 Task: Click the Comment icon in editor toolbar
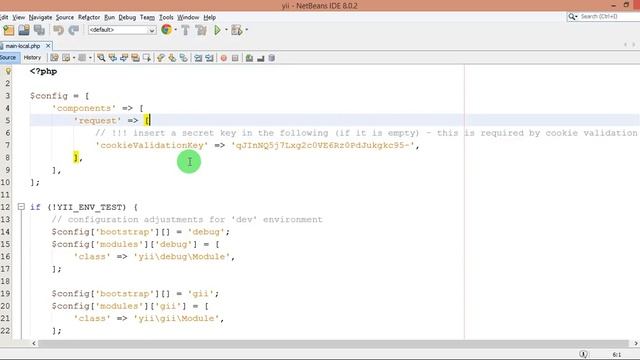(x=249, y=58)
